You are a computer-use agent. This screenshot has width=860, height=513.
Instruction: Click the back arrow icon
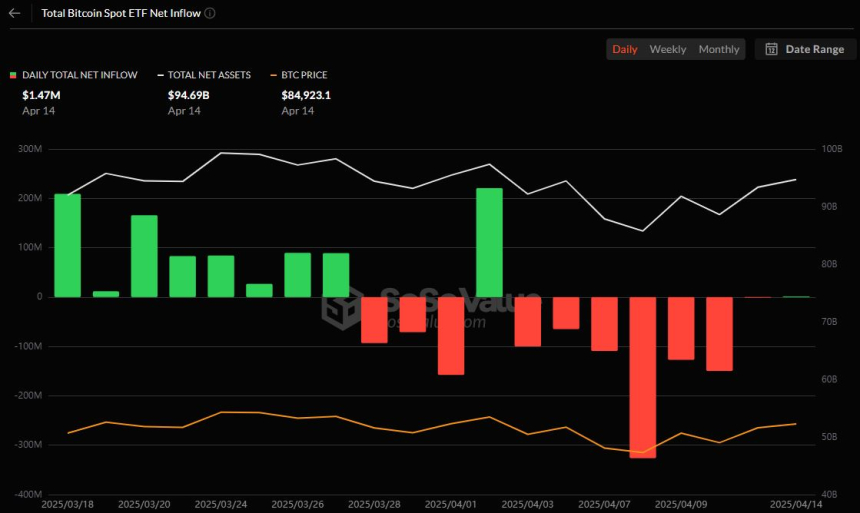[15, 13]
